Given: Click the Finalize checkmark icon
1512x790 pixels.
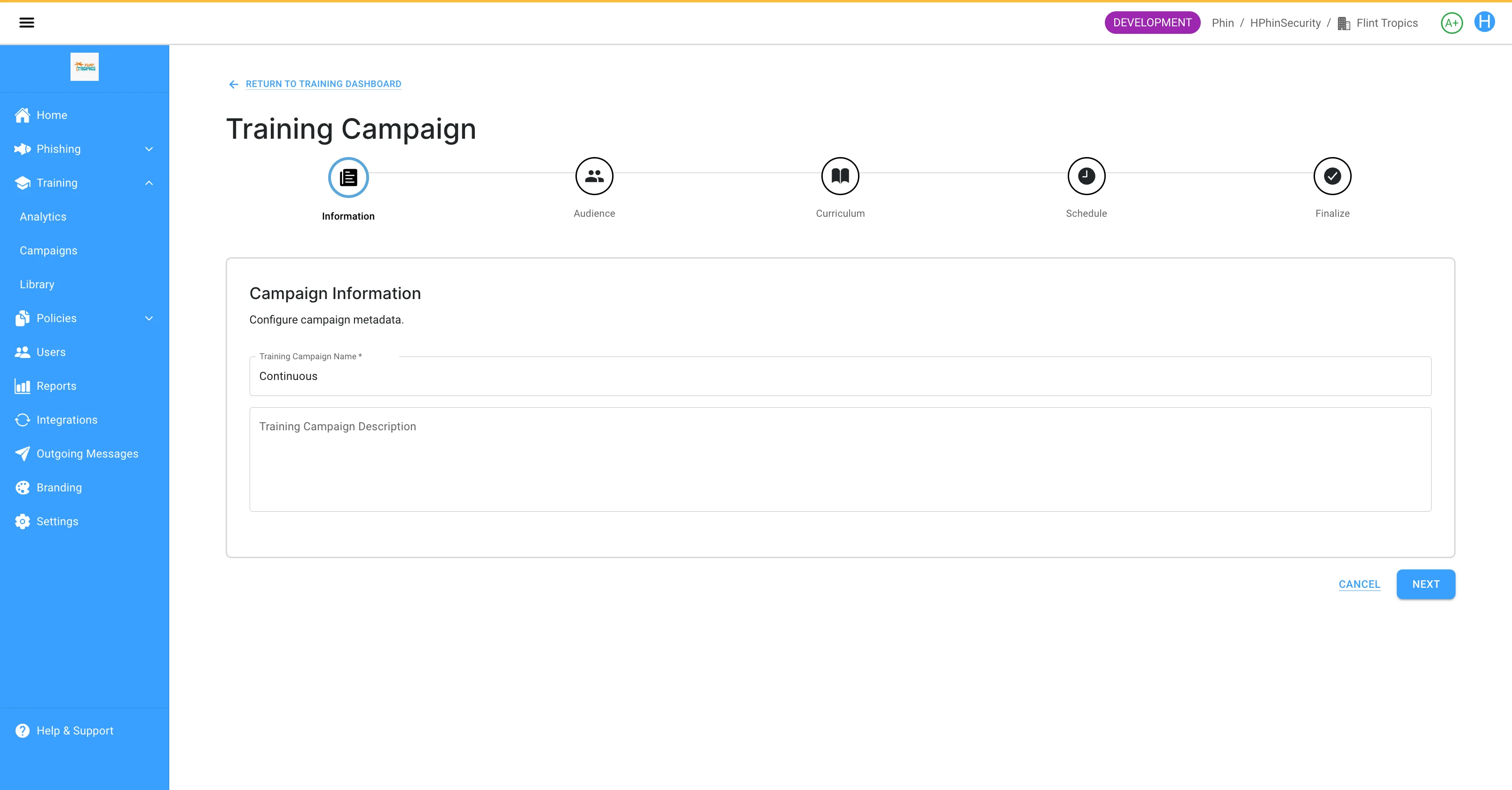Looking at the screenshot, I should [1332, 176].
